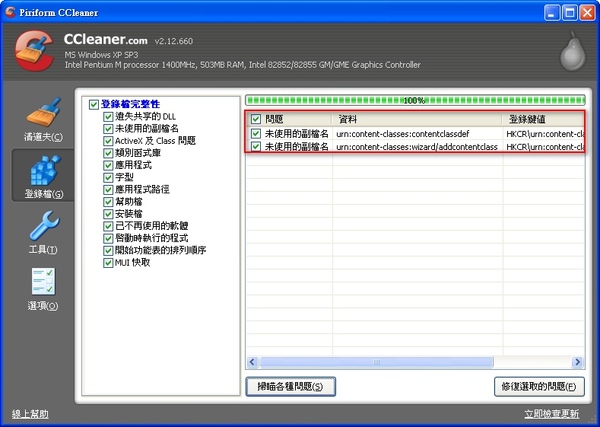The width and height of the screenshot is (600, 427).
Task: Click the CCleaner logo in the header
Action: [x=34, y=51]
